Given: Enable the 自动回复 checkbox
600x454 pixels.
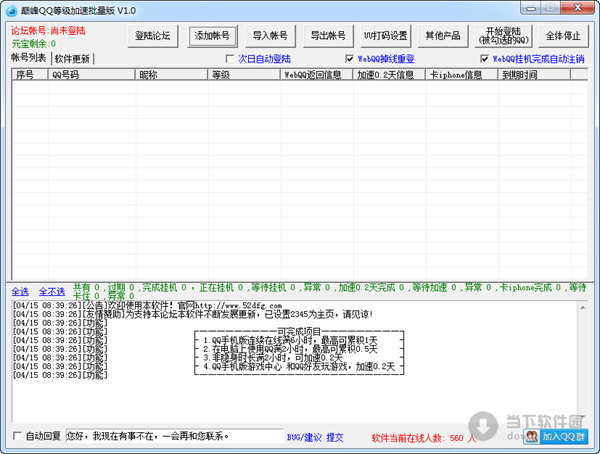Looking at the screenshot, I should coord(17,436).
